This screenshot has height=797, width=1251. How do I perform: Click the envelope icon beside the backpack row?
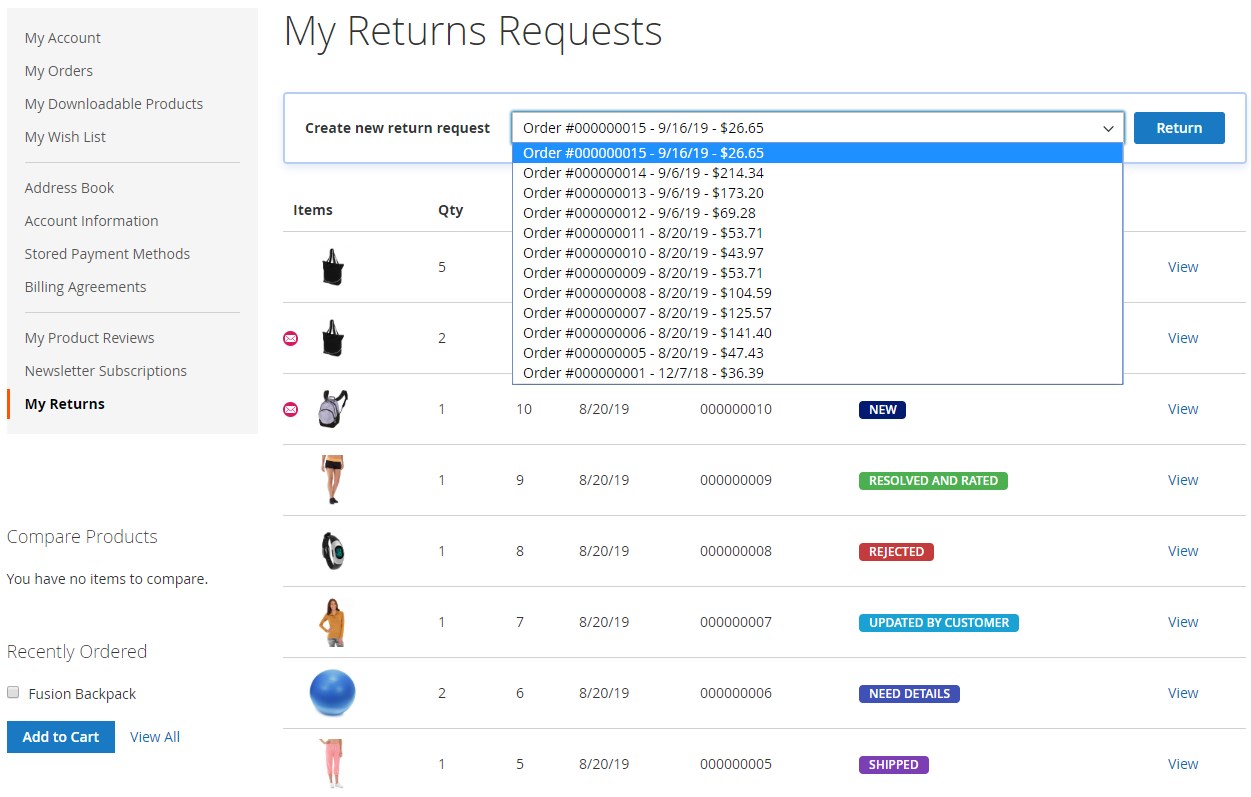pyautogui.click(x=290, y=409)
